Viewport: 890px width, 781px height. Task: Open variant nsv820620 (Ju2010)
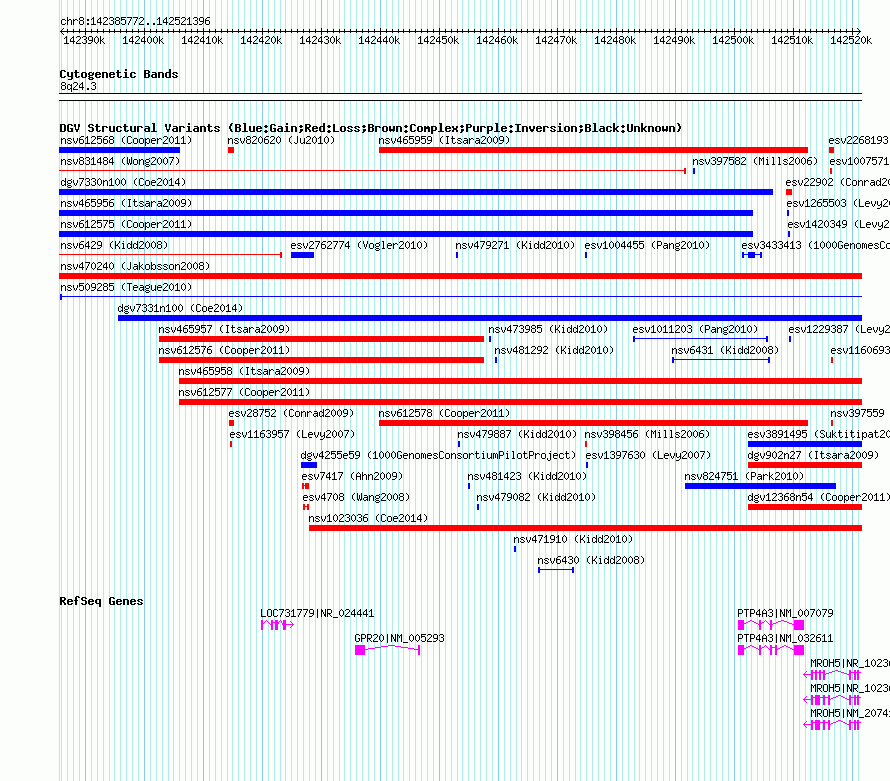point(281,140)
